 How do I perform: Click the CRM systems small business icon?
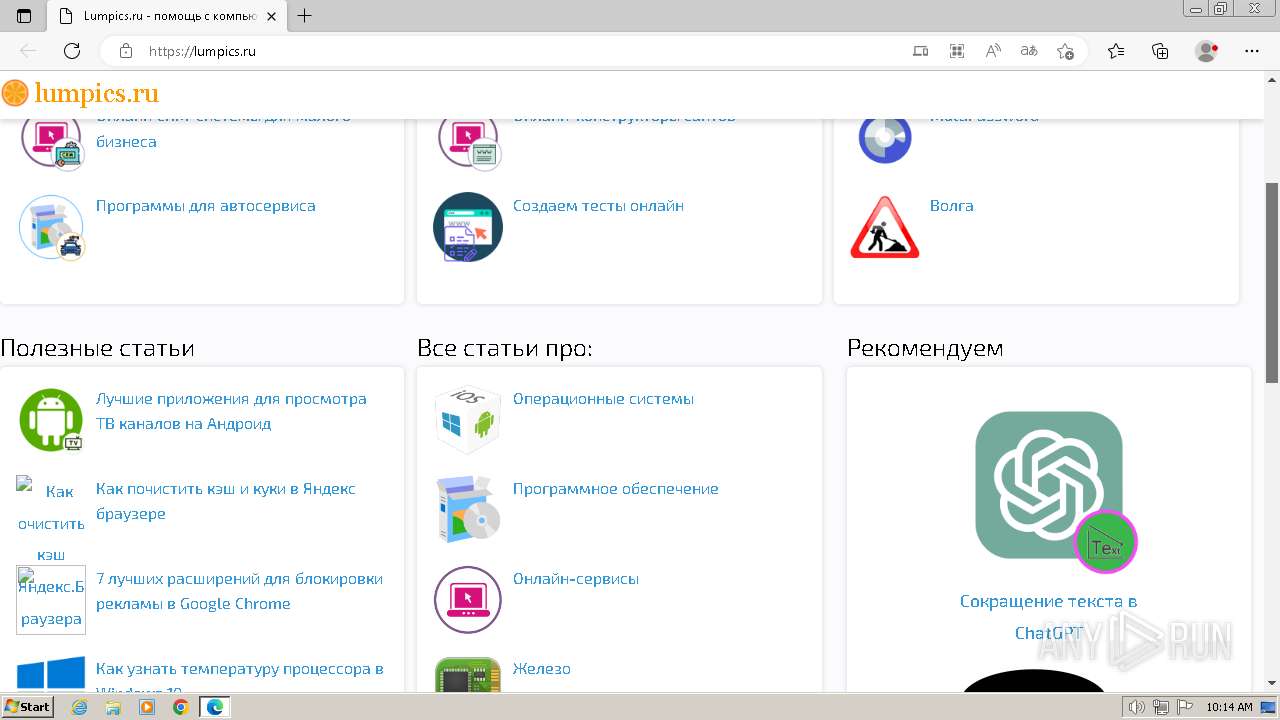51,142
